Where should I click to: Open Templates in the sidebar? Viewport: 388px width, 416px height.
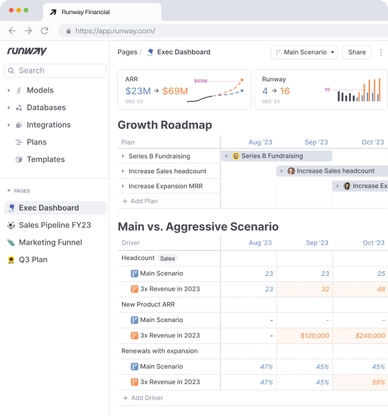(46, 160)
